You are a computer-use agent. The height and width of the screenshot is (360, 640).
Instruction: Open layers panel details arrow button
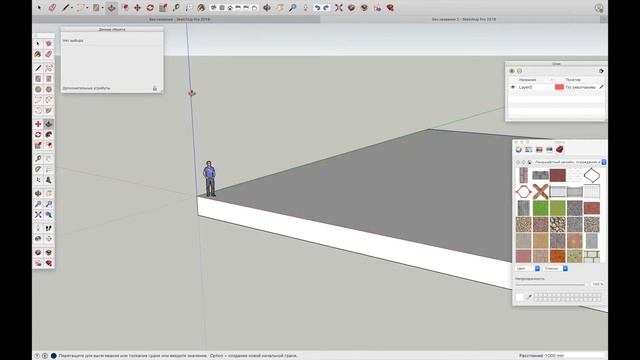point(601,71)
